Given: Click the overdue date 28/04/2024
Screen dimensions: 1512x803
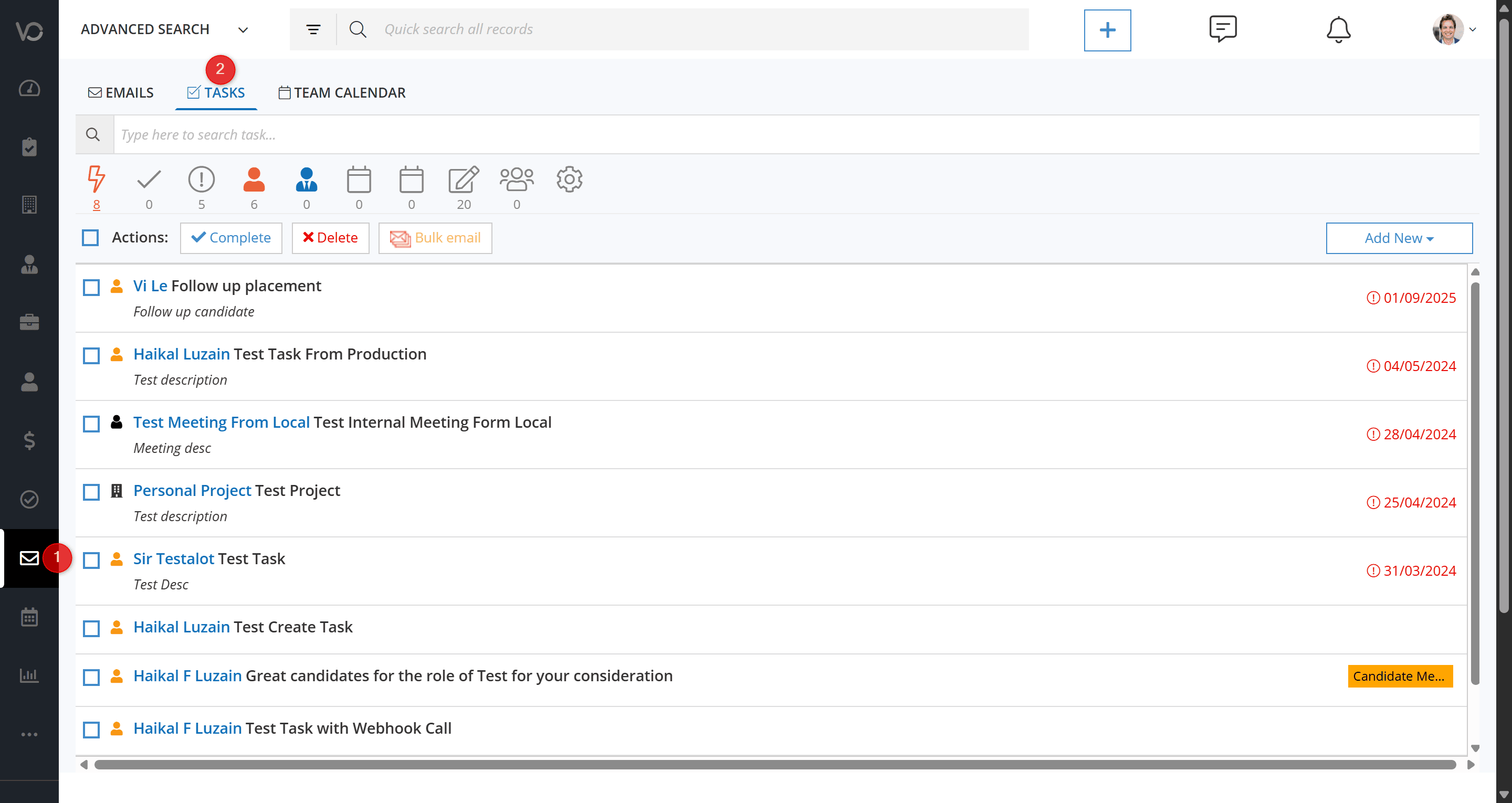Looking at the screenshot, I should [1412, 435].
